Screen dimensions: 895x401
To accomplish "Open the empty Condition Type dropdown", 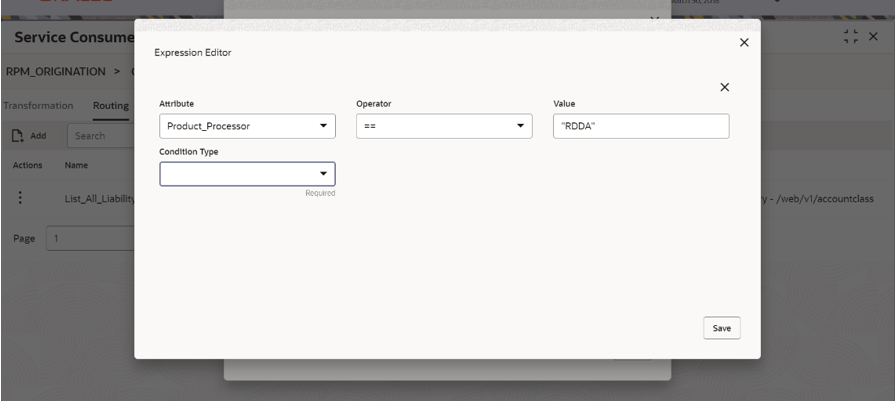I will click(247, 174).
